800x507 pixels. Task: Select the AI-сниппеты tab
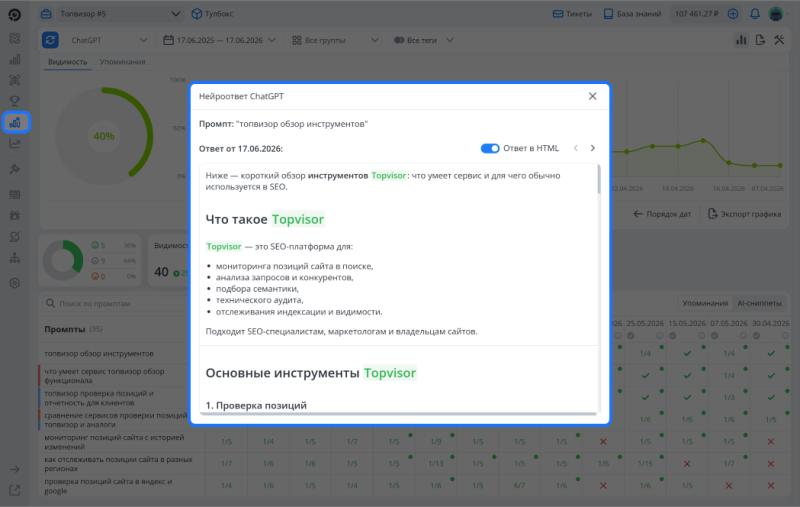point(759,303)
